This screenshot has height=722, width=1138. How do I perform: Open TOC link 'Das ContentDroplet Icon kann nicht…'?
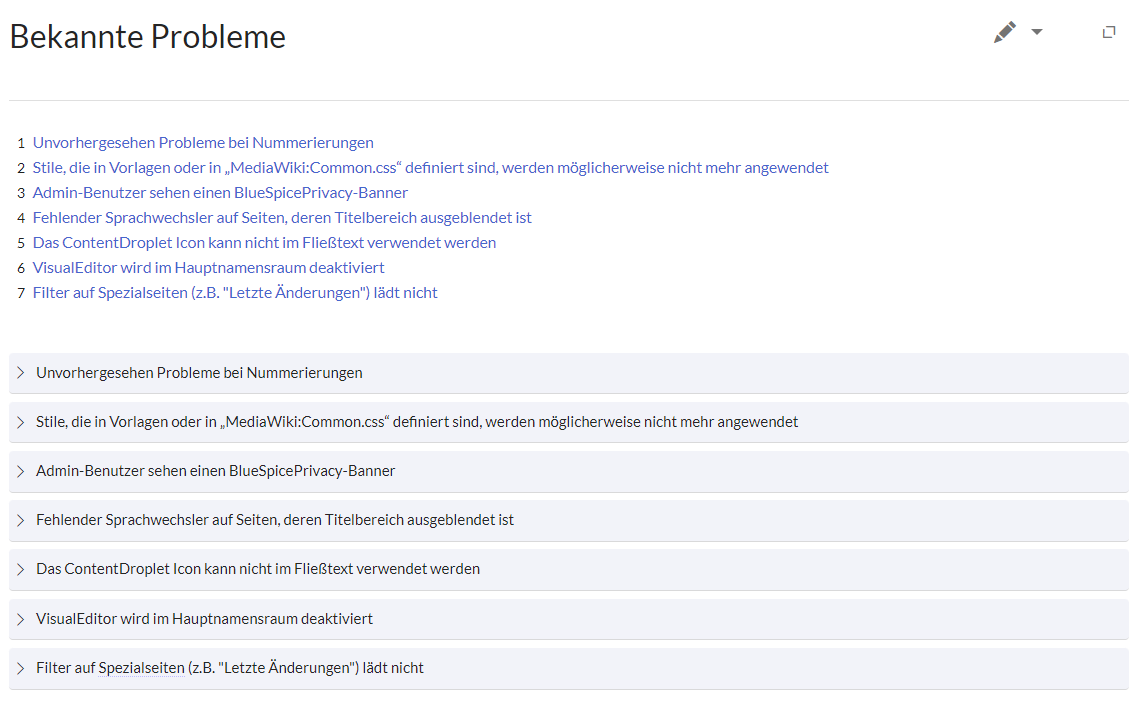(264, 243)
